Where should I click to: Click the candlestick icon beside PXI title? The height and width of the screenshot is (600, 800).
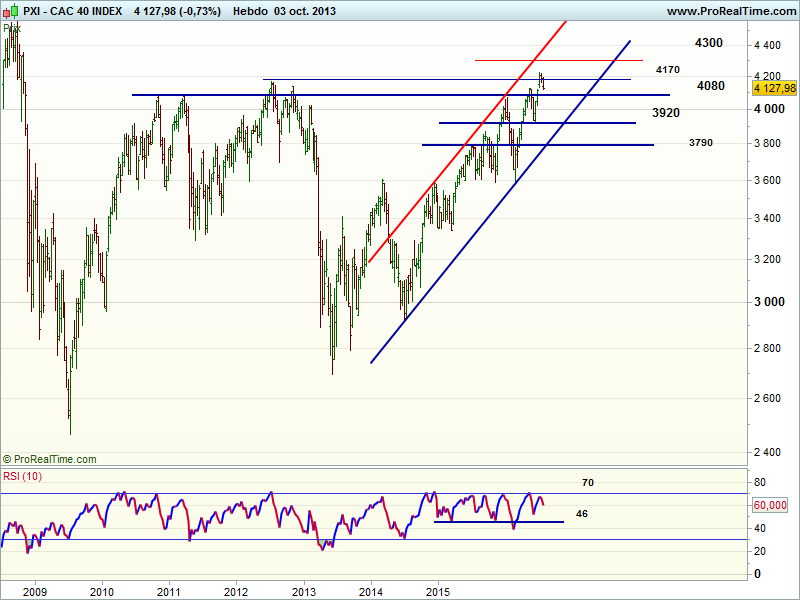coord(9,11)
